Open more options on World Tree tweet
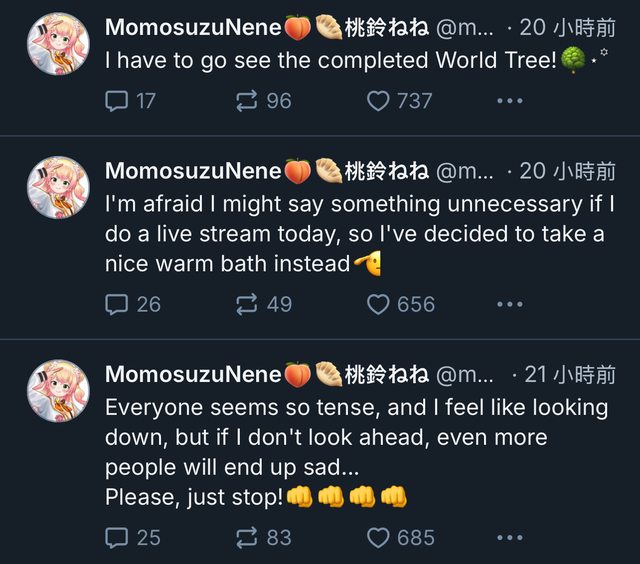 pos(510,100)
